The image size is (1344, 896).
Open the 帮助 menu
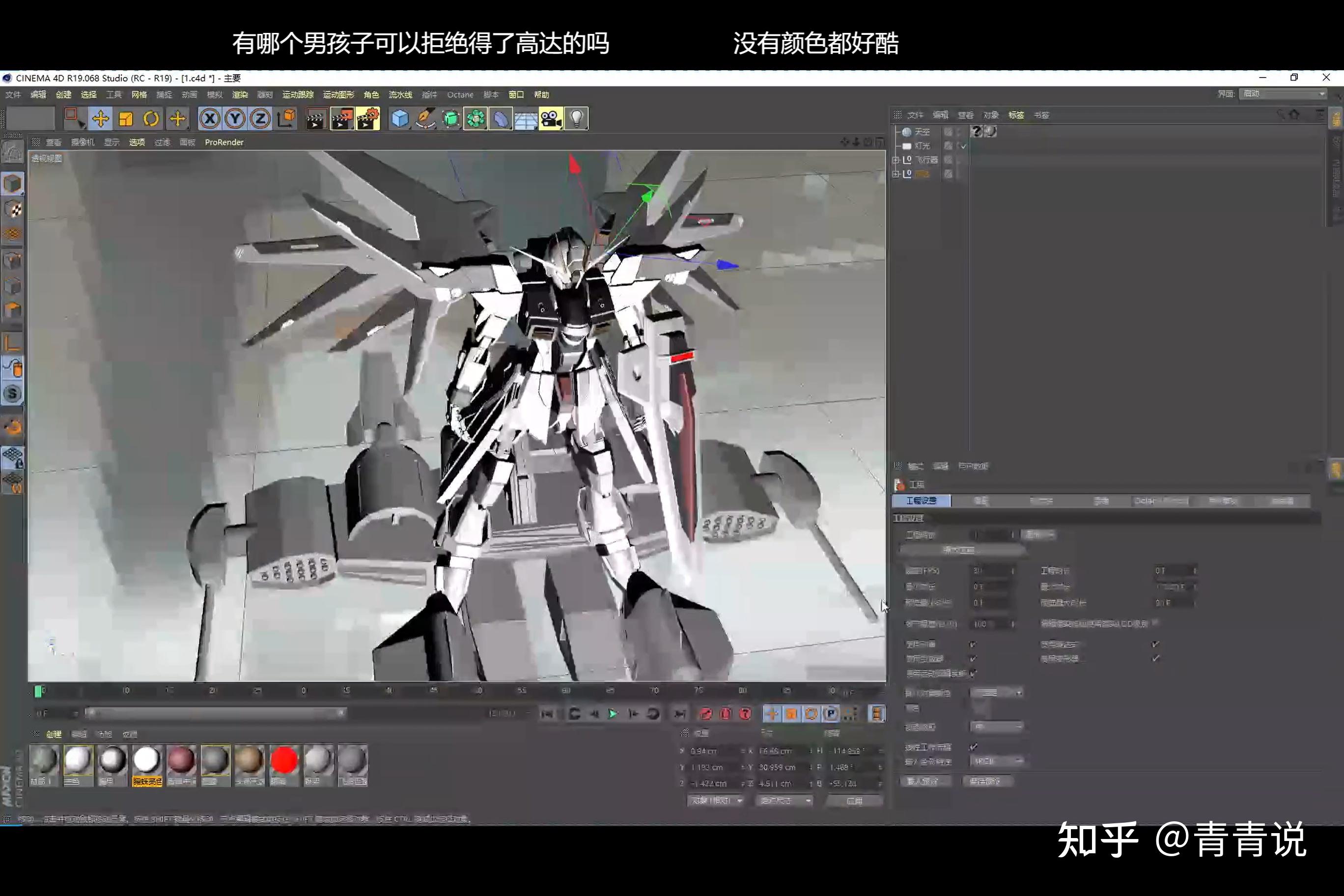(x=541, y=95)
